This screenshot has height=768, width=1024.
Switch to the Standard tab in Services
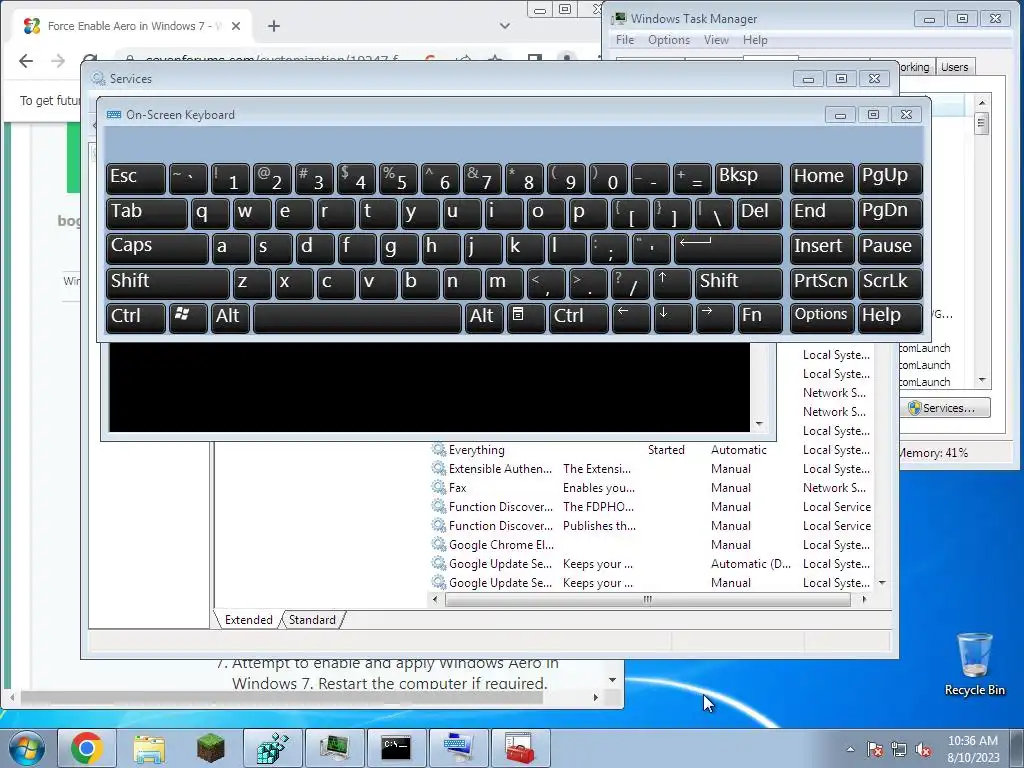tap(312, 619)
